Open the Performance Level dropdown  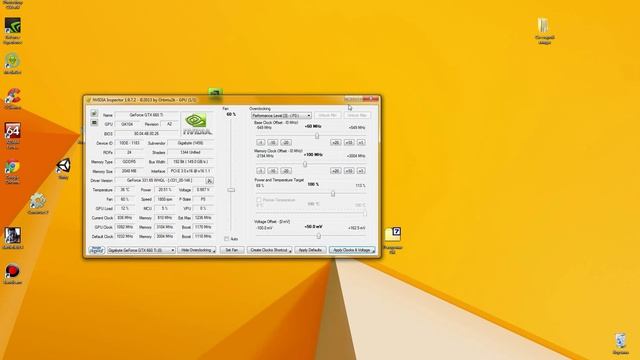(281, 116)
